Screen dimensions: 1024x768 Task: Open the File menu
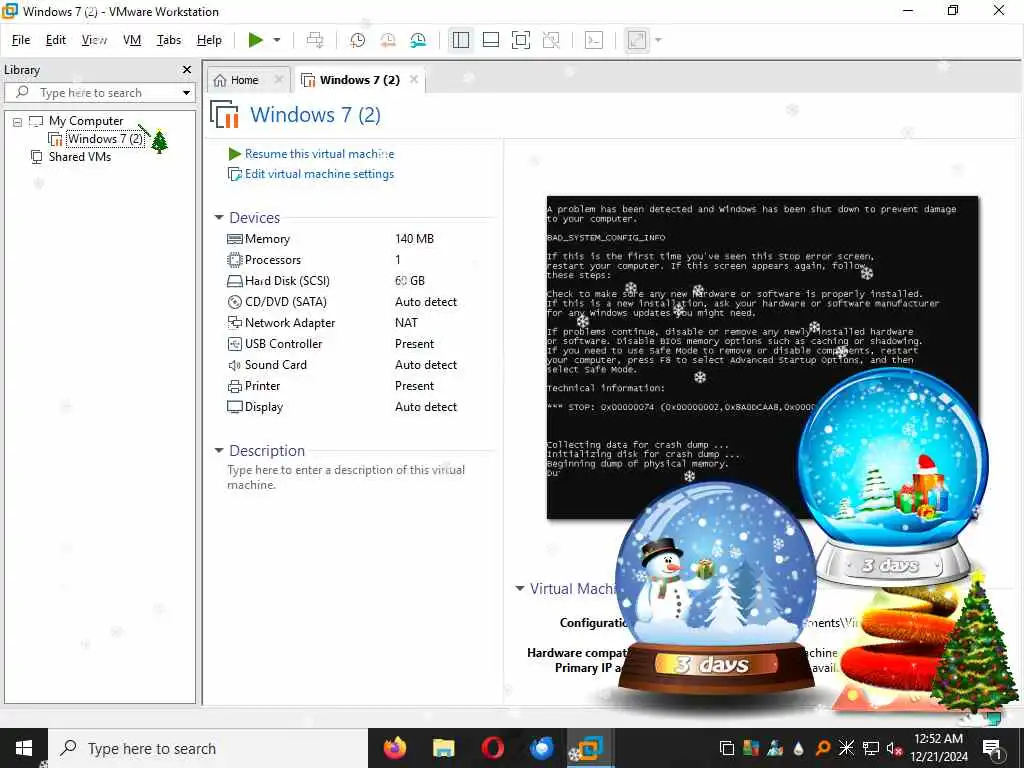21,40
